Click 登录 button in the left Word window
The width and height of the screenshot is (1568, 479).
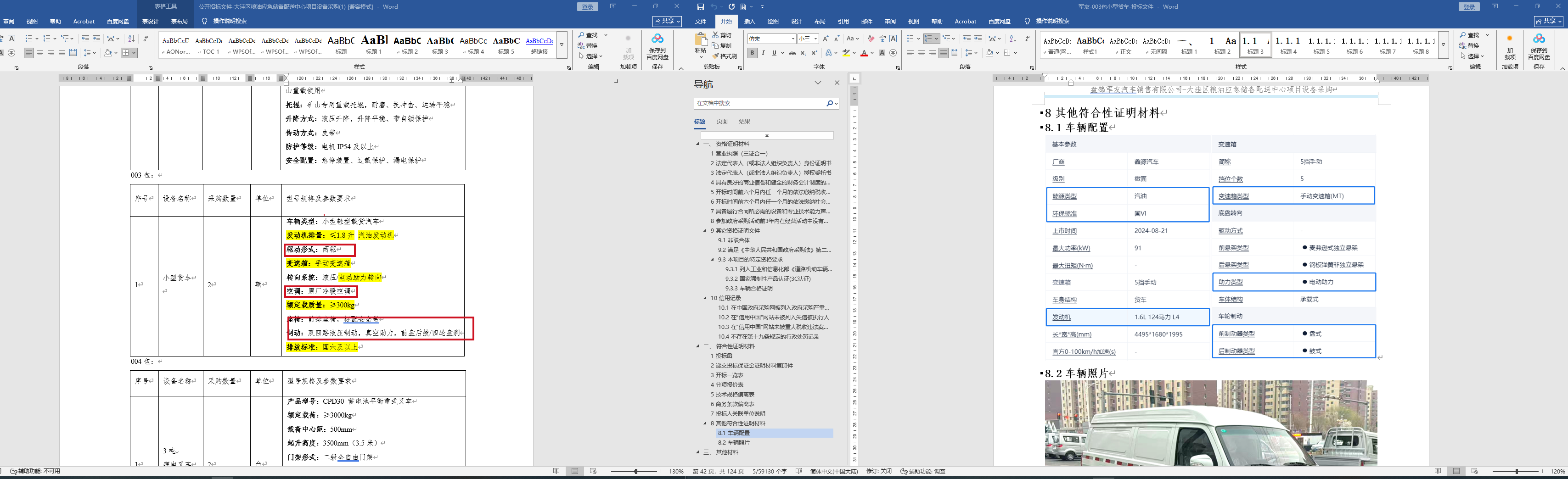(x=587, y=7)
